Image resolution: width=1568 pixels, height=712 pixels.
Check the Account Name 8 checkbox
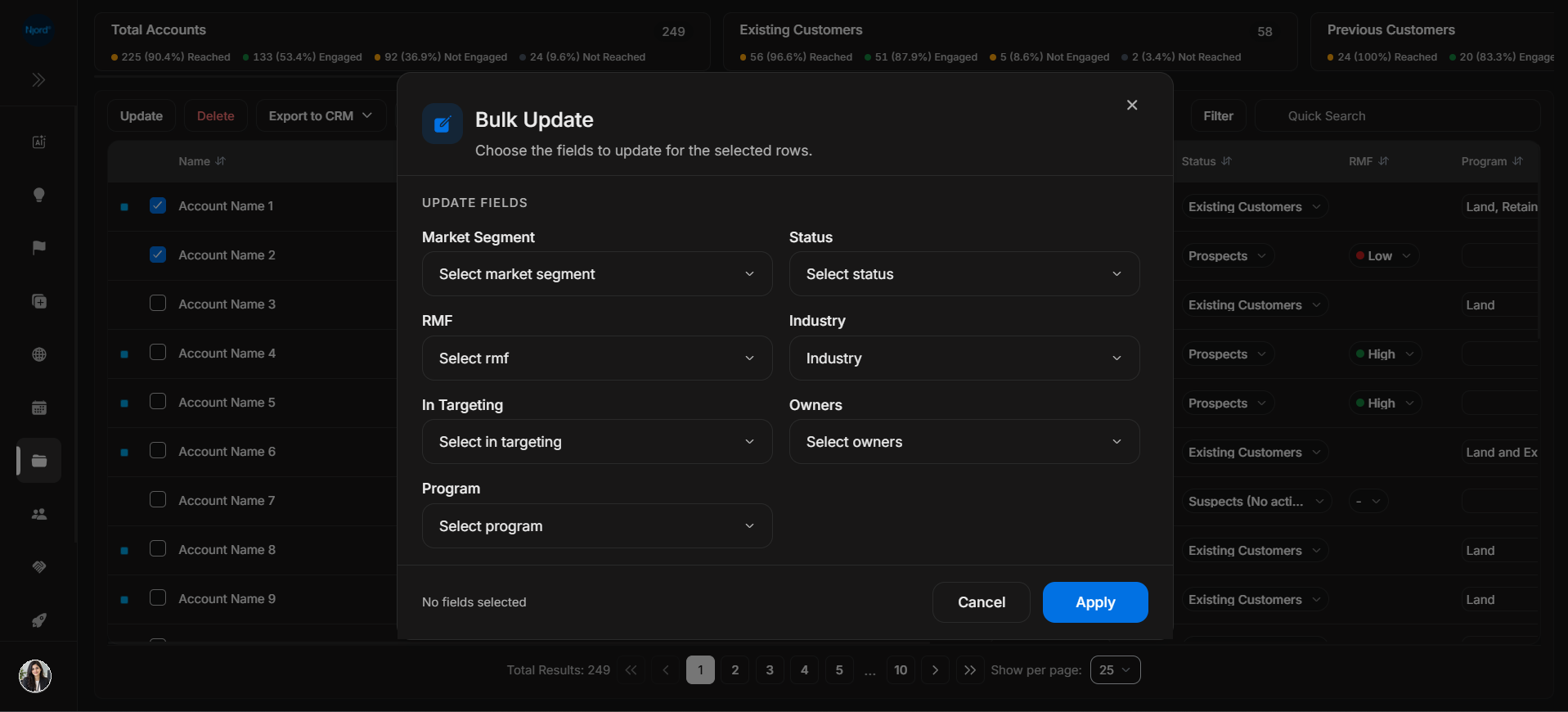[158, 549]
